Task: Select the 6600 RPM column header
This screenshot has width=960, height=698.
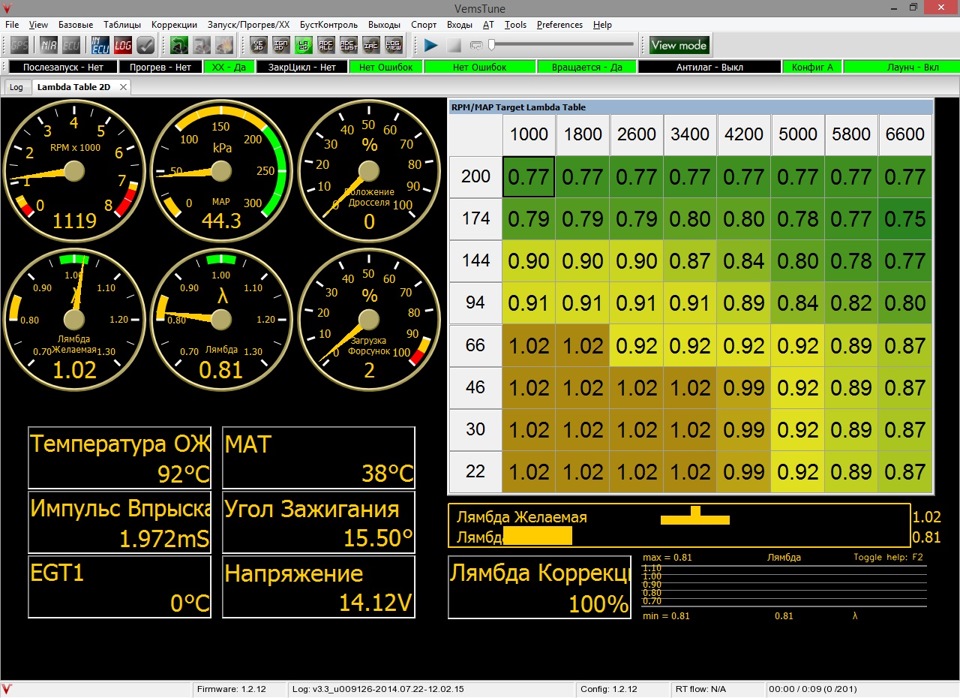Action: pos(905,134)
